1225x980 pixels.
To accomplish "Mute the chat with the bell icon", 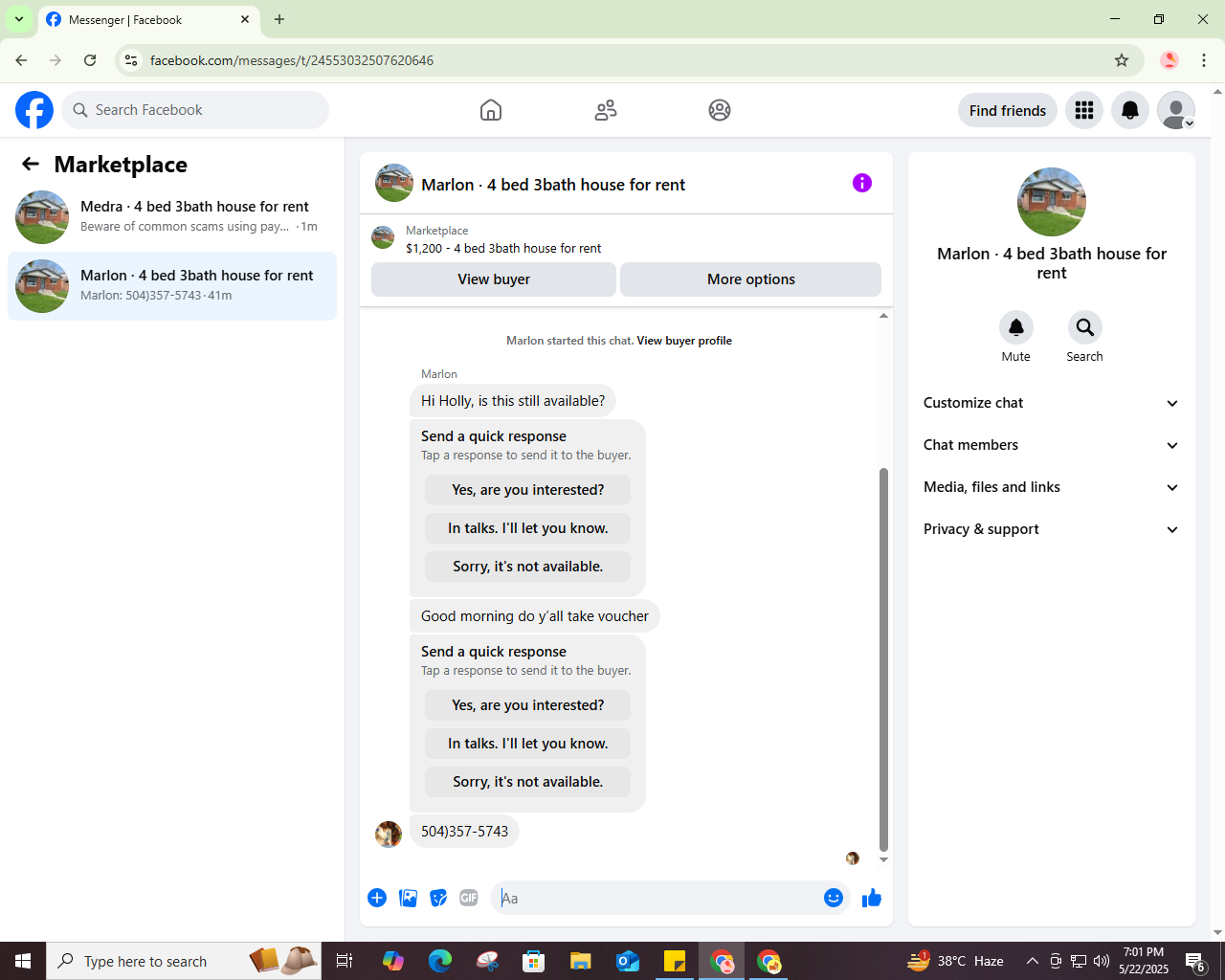I will (x=1016, y=327).
